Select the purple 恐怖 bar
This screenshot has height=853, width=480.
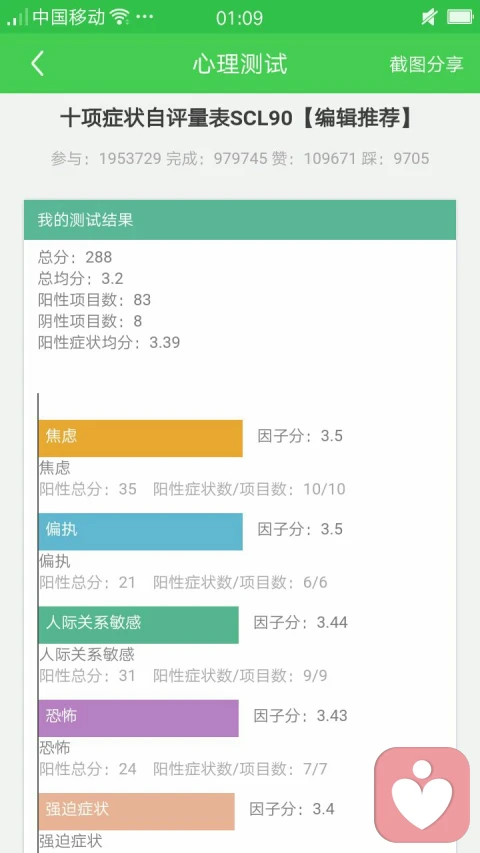(x=139, y=718)
